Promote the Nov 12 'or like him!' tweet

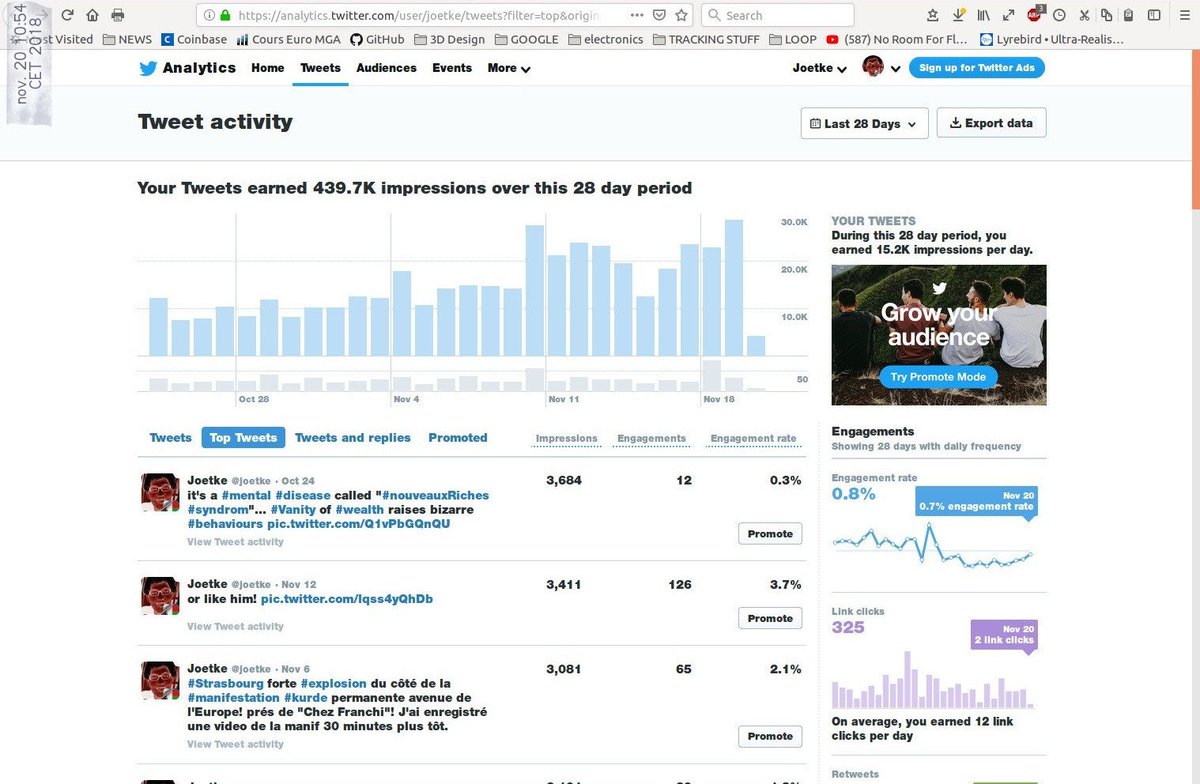[770, 619]
